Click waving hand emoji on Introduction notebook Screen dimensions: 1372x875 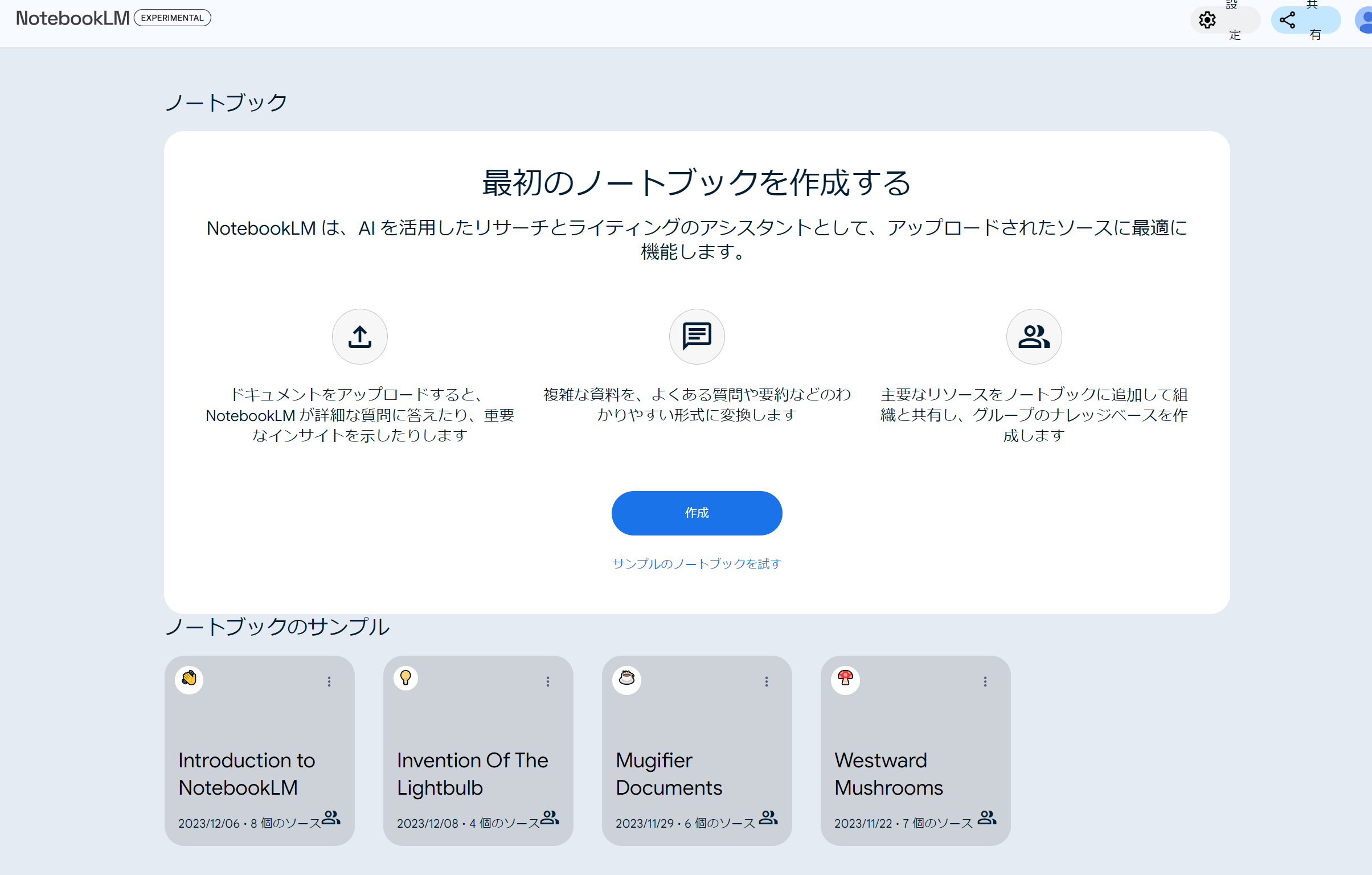(x=189, y=679)
